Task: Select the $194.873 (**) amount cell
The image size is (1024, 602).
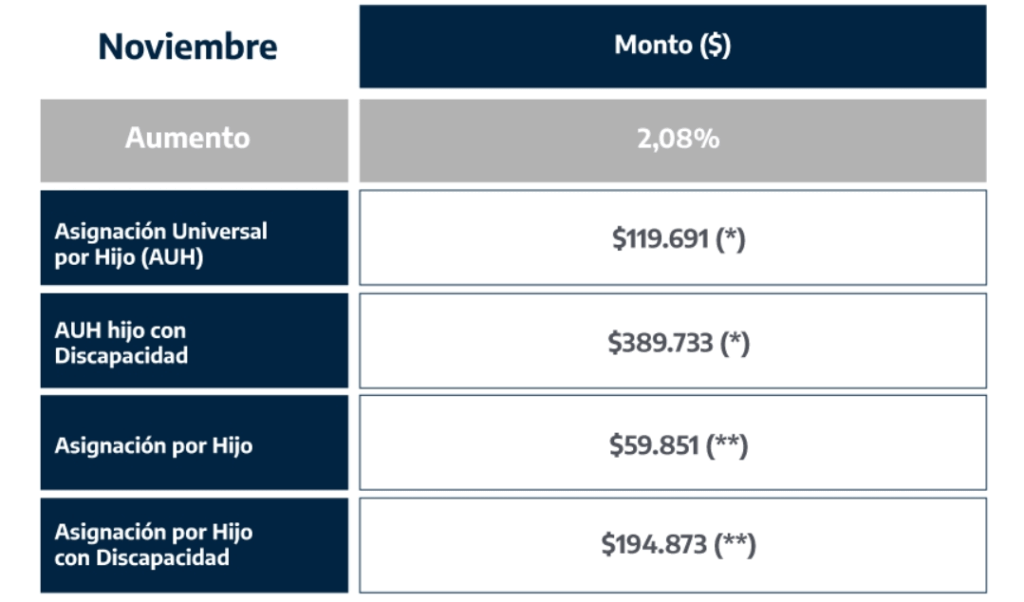Action: pos(673,545)
